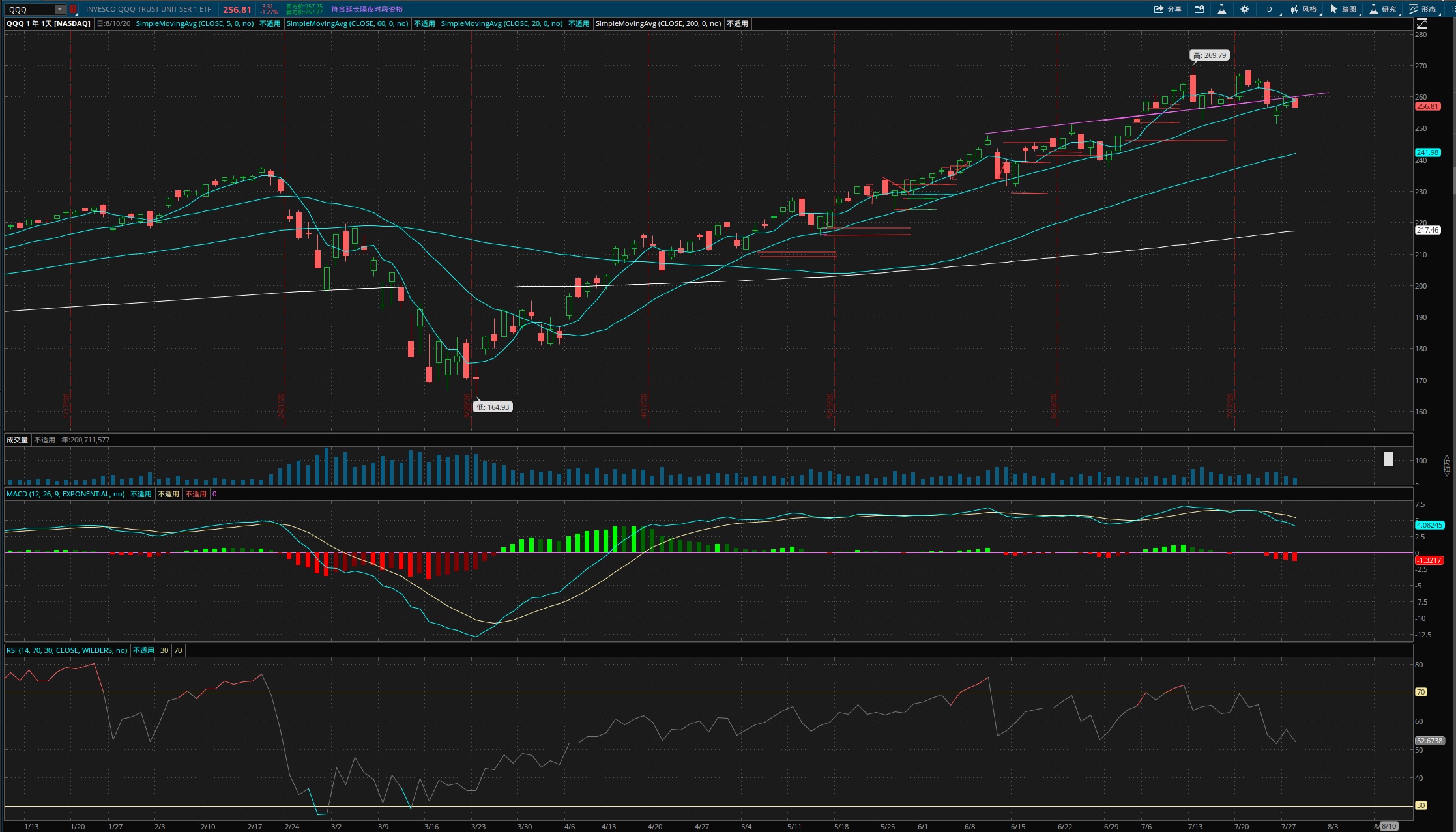
Task: Click the <百万> volume unit label
Action: [1448, 465]
